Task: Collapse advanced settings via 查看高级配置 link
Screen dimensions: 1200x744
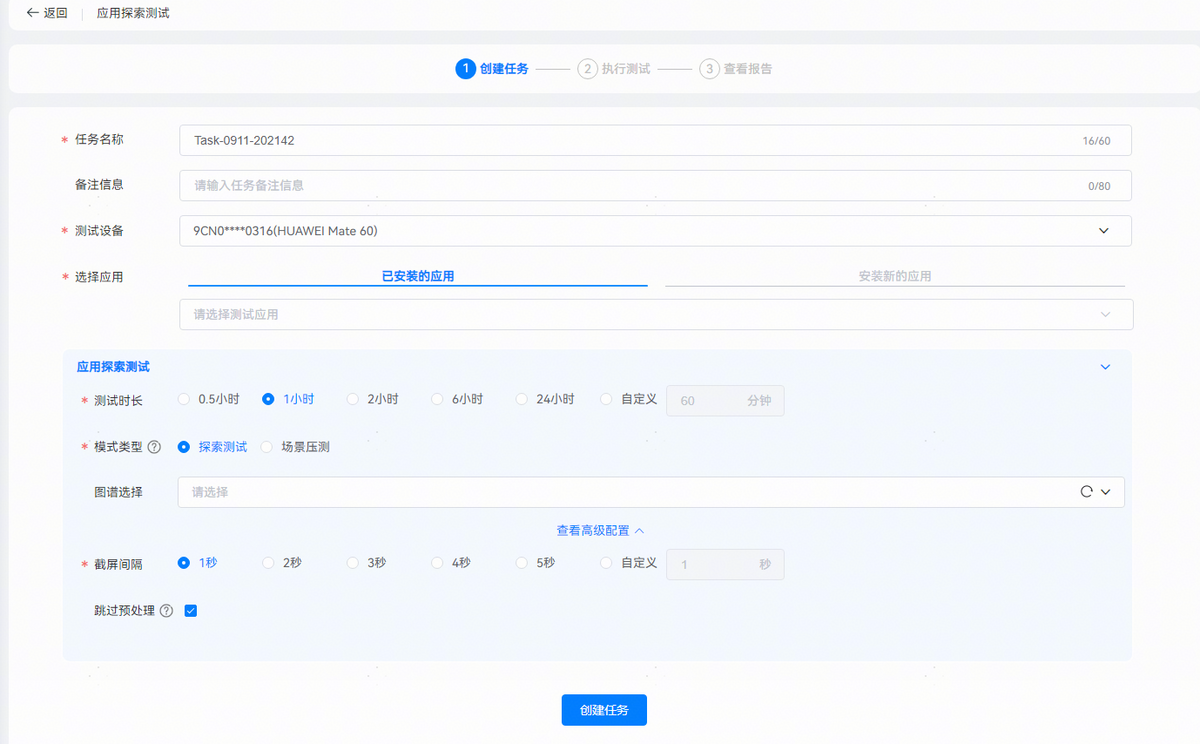Action: coord(600,531)
